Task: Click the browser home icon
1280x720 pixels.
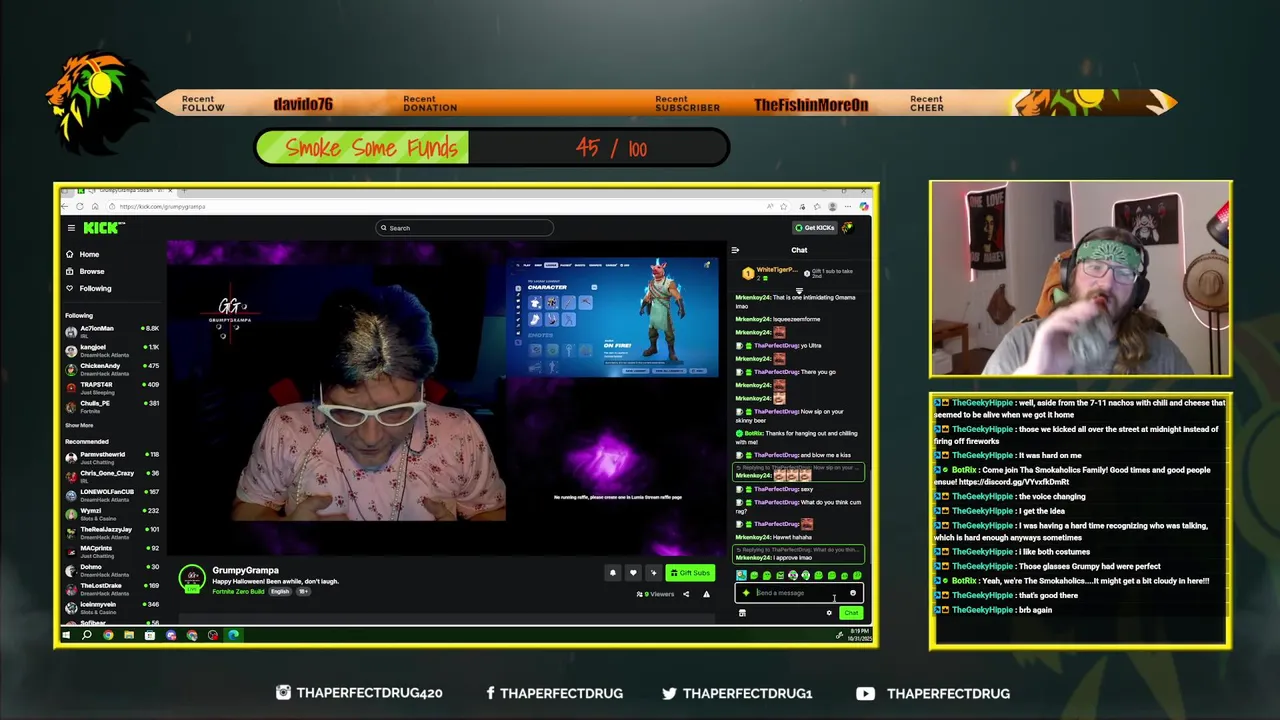Action: click(x=95, y=206)
